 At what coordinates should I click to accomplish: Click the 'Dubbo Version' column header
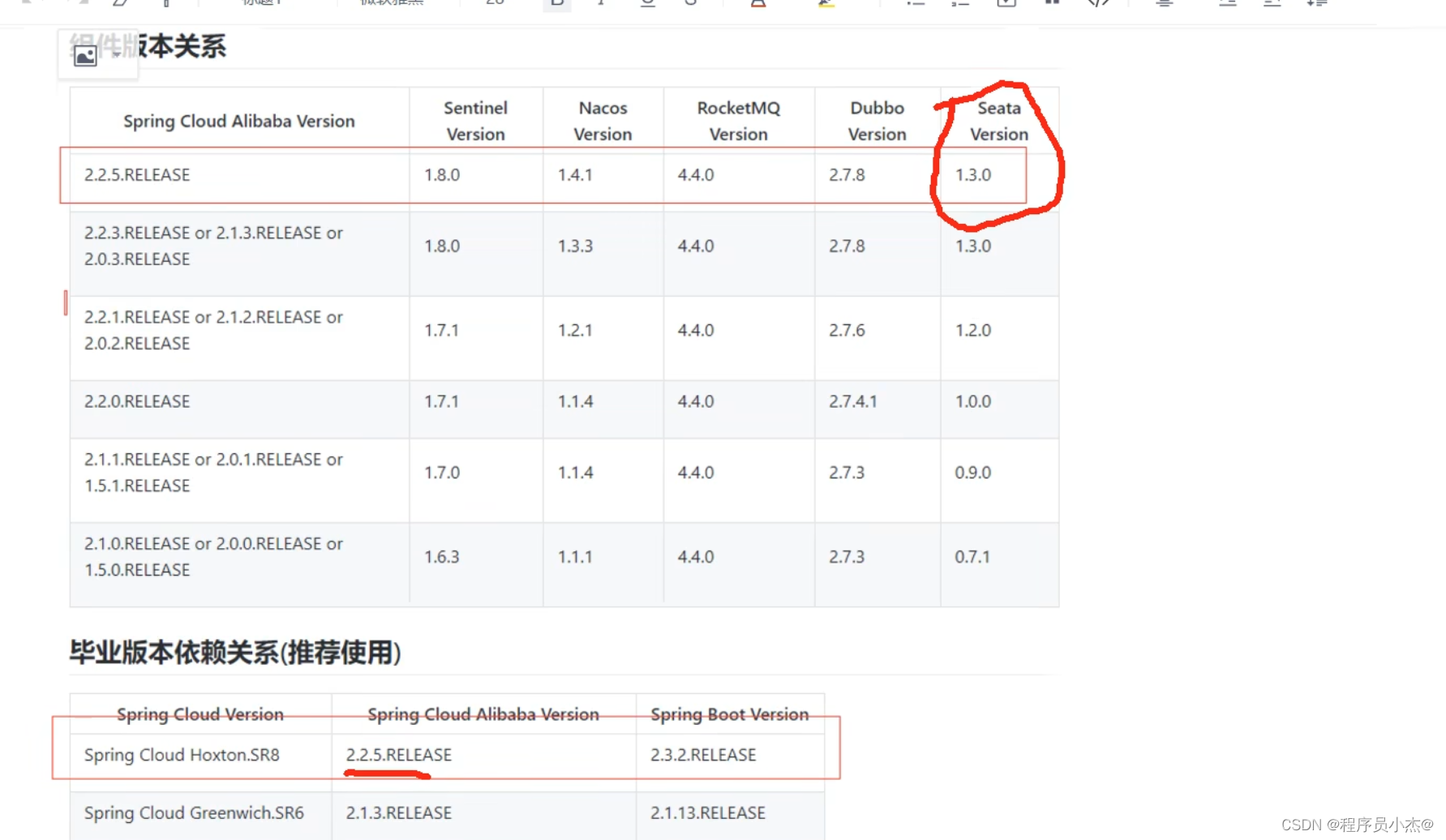pyautogui.click(x=877, y=121)
